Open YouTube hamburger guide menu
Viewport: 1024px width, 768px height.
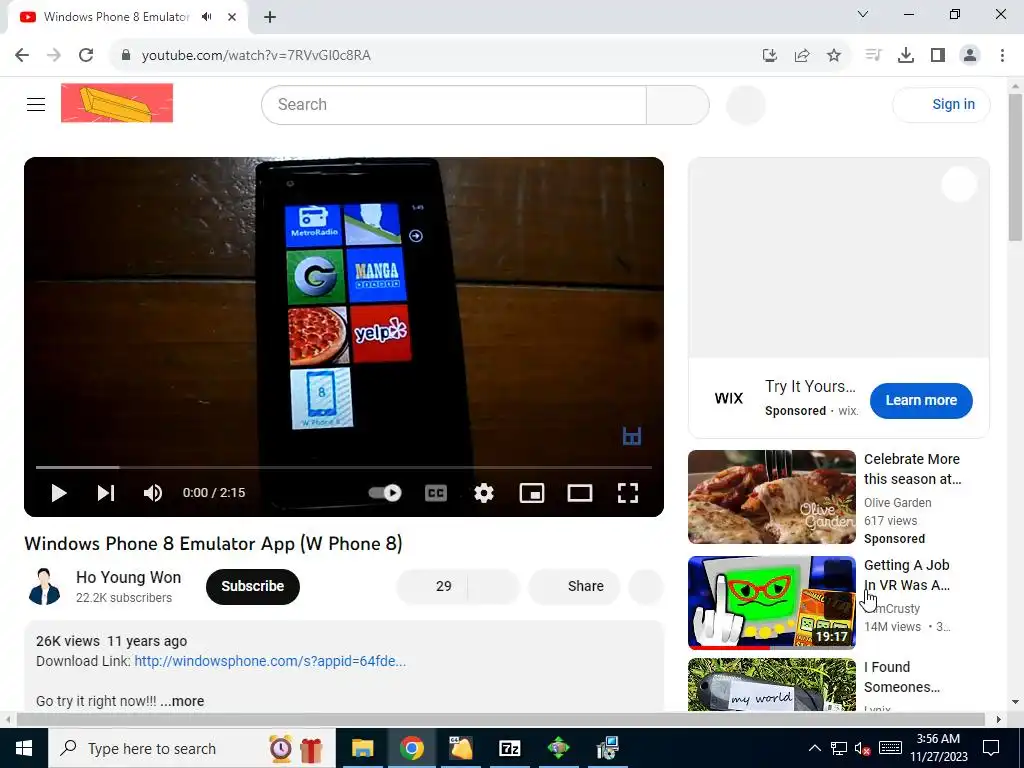[36, 104]
